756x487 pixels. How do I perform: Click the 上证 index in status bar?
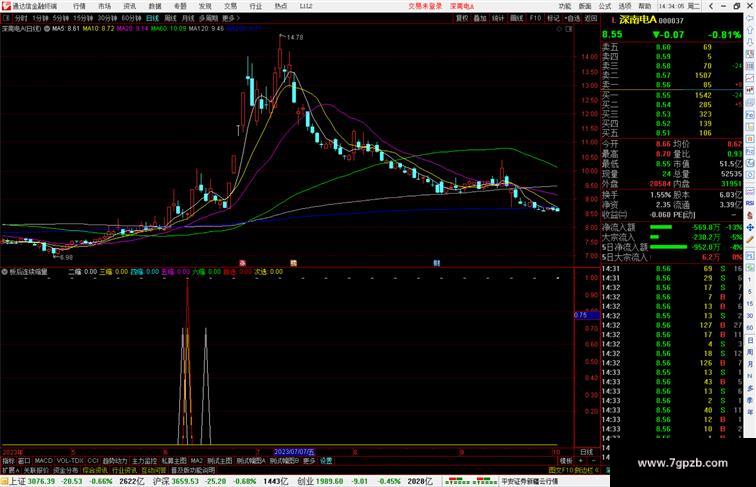(x=17, y=481)
